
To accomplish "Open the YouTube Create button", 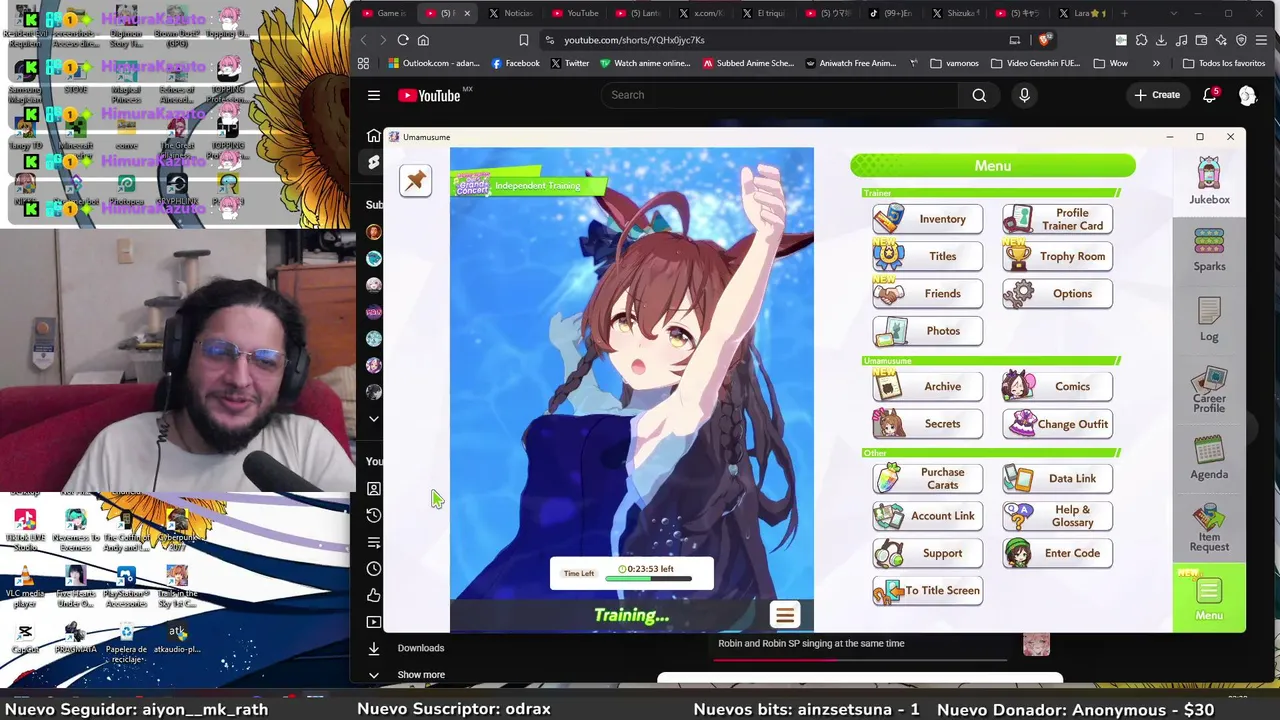I will (1157, 95).
